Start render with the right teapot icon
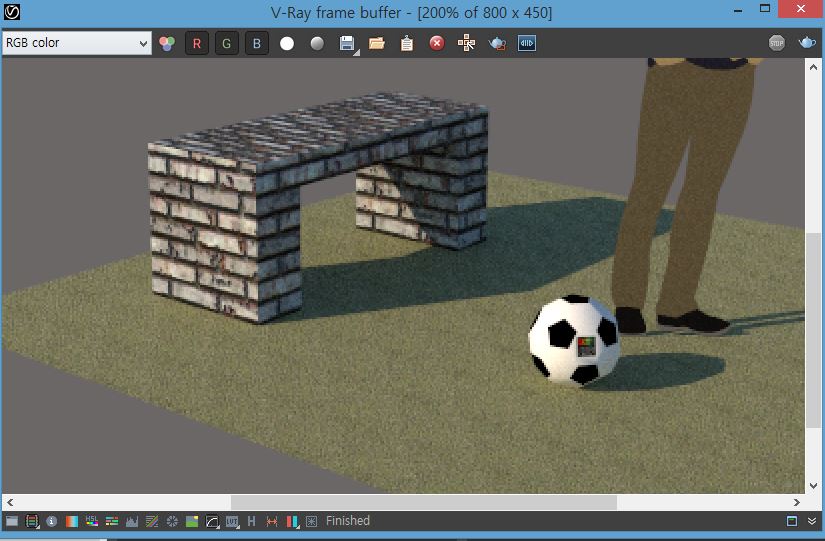Viewport: 825px width, 541px height. pyautogui.click(x=807, y=43)
